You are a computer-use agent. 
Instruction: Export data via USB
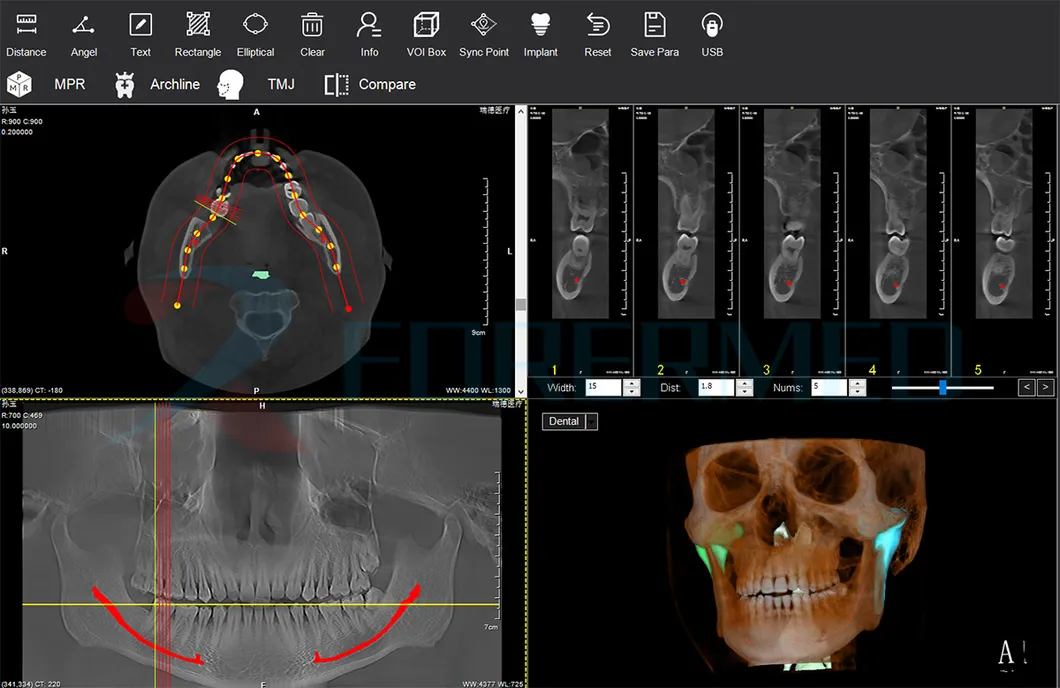coord(711,30)
